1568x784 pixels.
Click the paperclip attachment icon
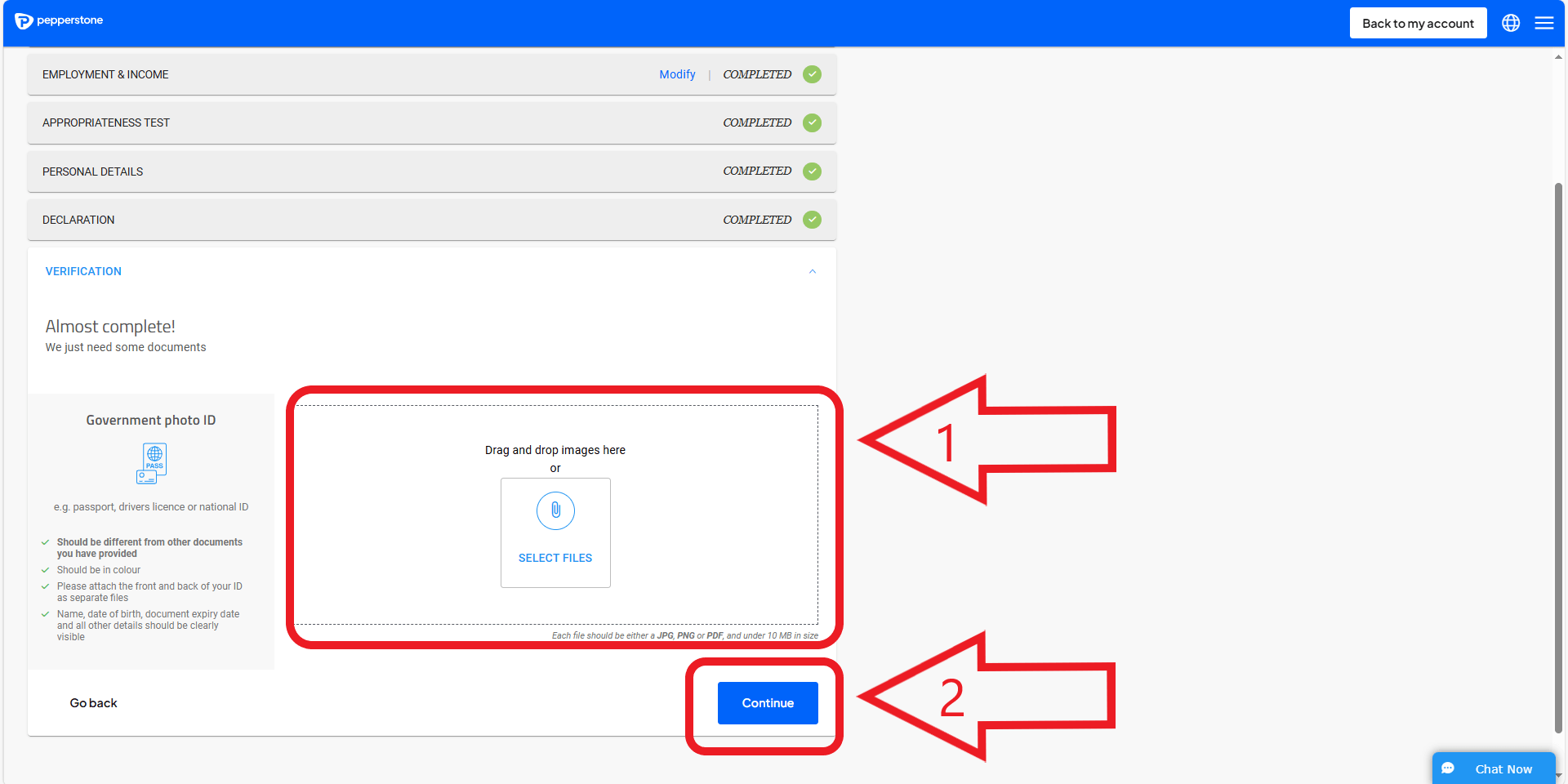pos(555,510)
